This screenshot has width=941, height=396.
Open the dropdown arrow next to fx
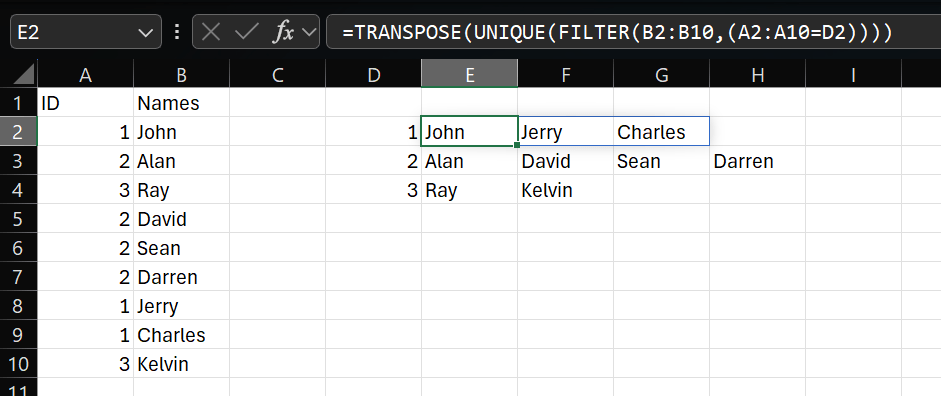[310, 32]
